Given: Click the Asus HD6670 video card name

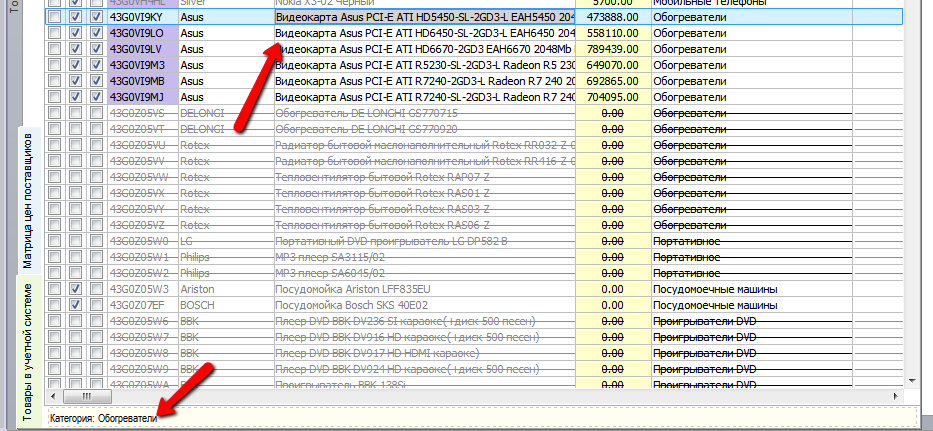Looking at the screenshot, I should tap(425, 49).
